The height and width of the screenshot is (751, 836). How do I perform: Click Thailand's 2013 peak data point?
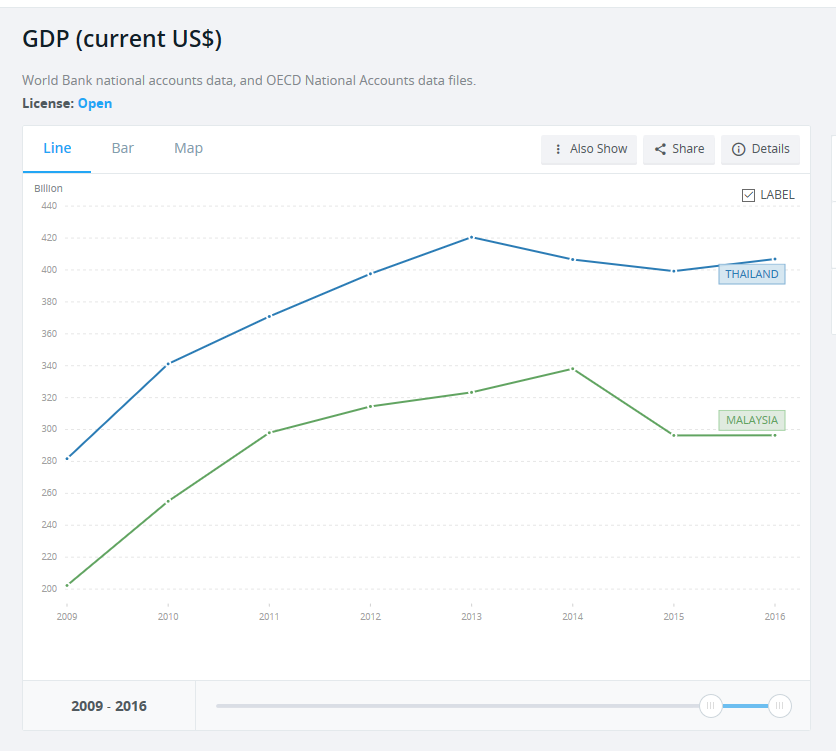tap(471, 237)
